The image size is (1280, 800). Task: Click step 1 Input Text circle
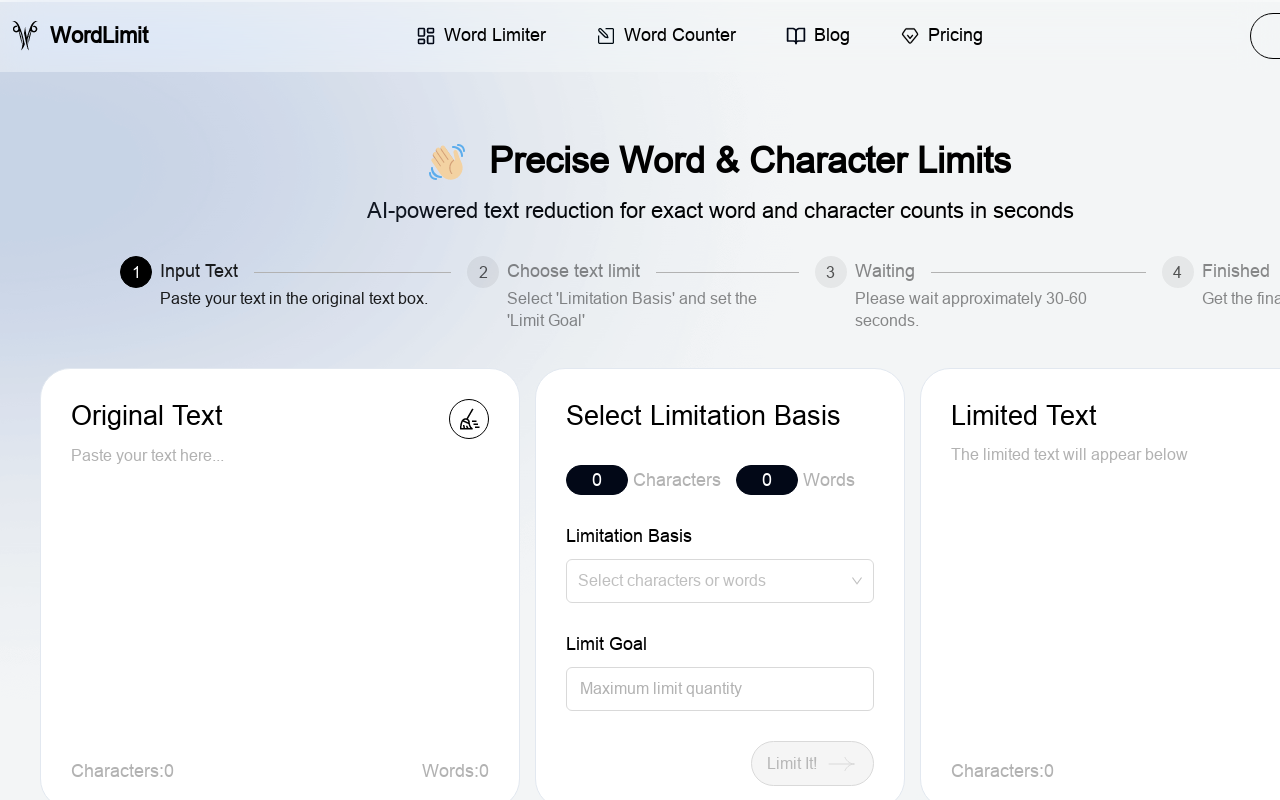click(136, 272)
